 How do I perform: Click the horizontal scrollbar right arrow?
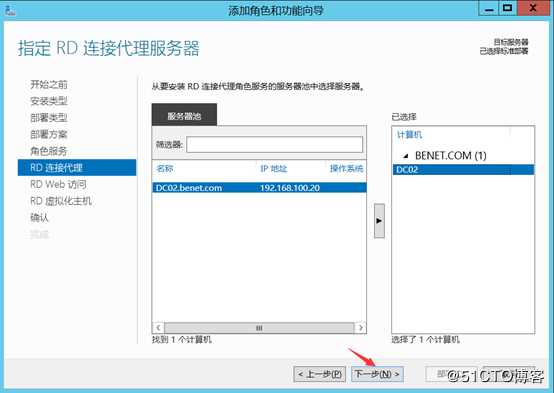[x=360, y=328]
